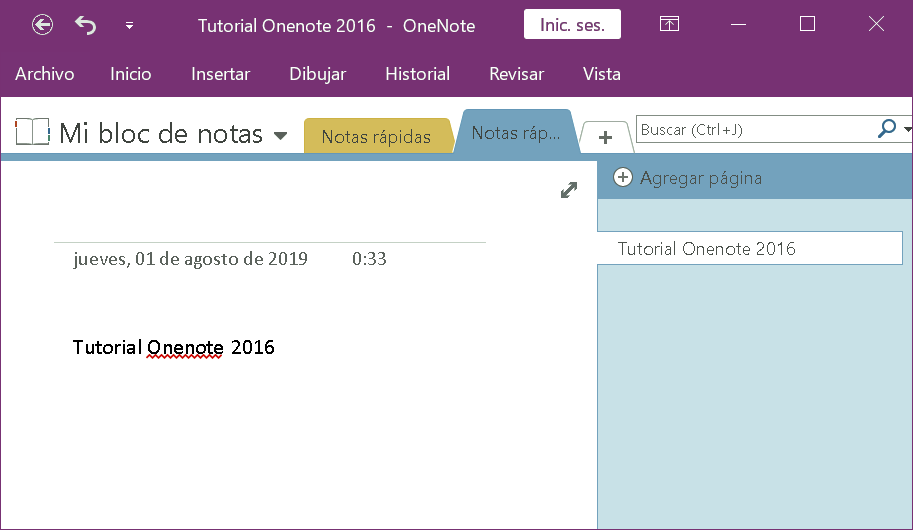Expand page to full view with arrow icon

click(x=569, y=190)
